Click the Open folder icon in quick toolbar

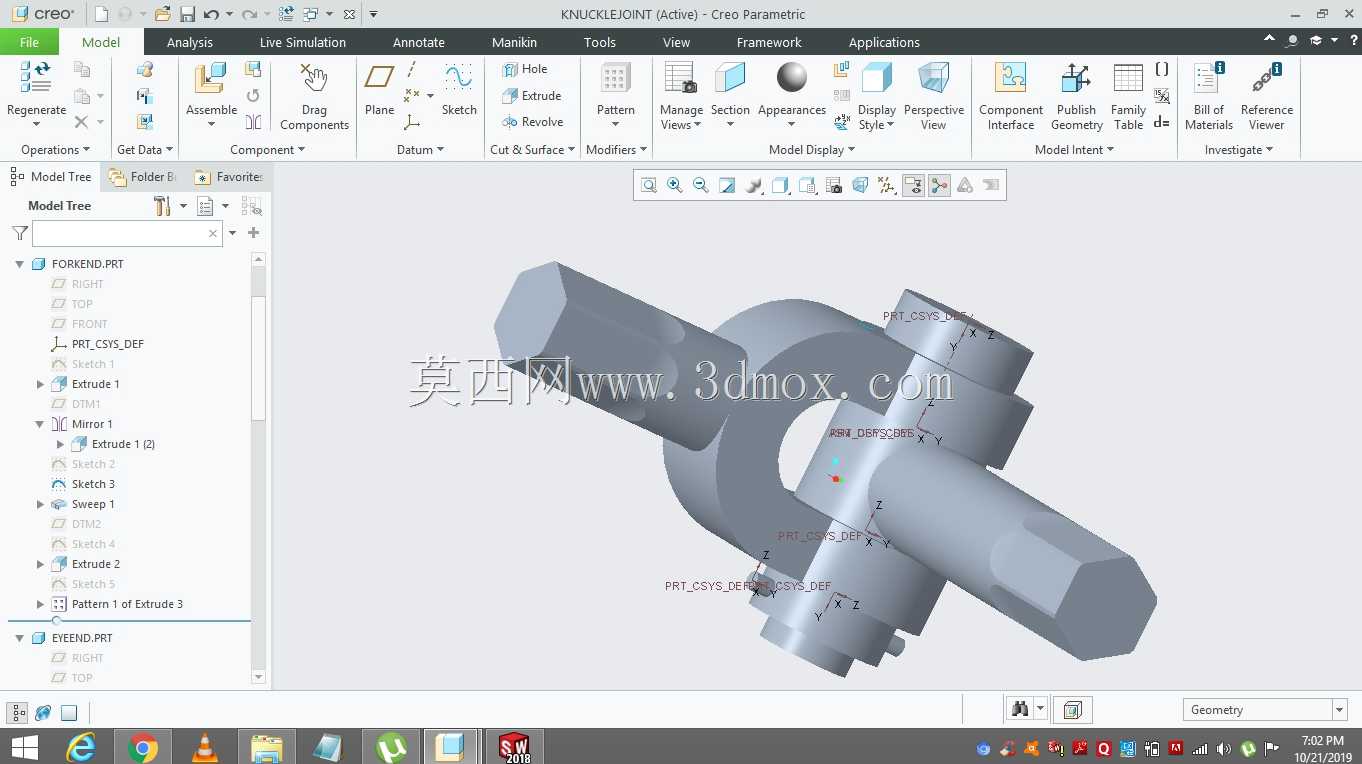click(163, 14)
